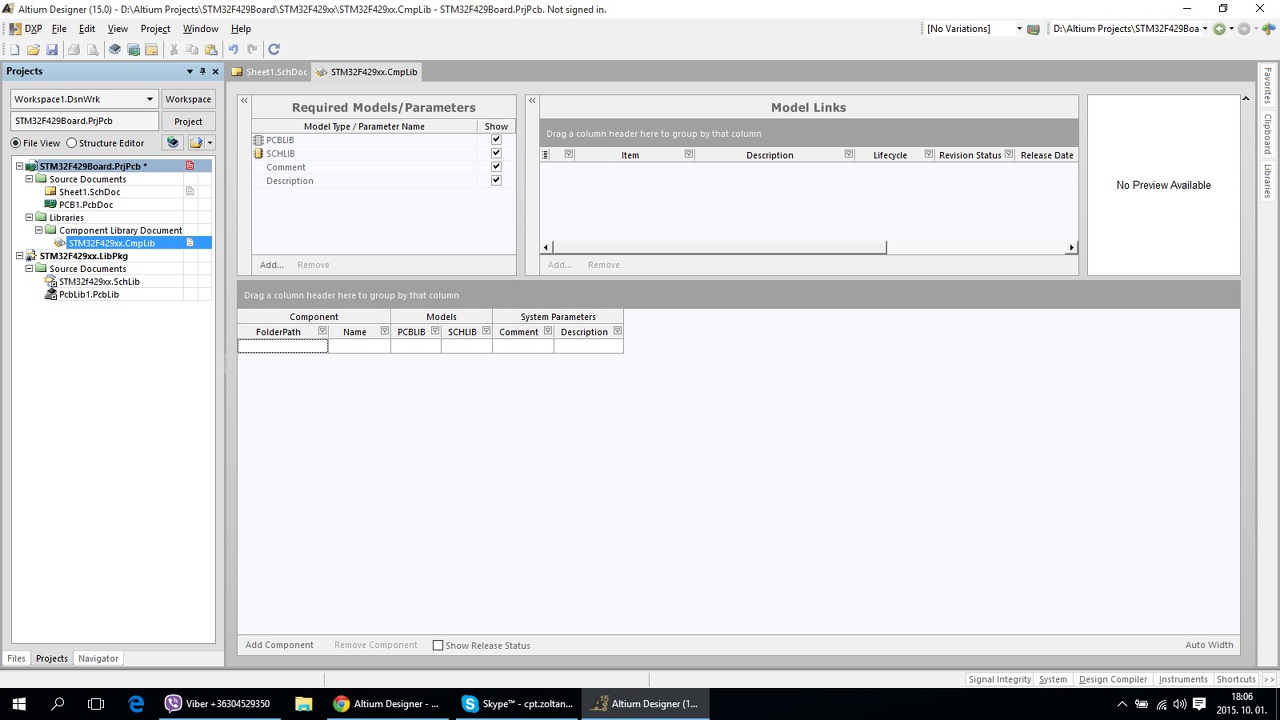Viewport: 1280px width, 720px height.
Task: Collapse the Component Library Document node
Action: (x=39, y=230)
